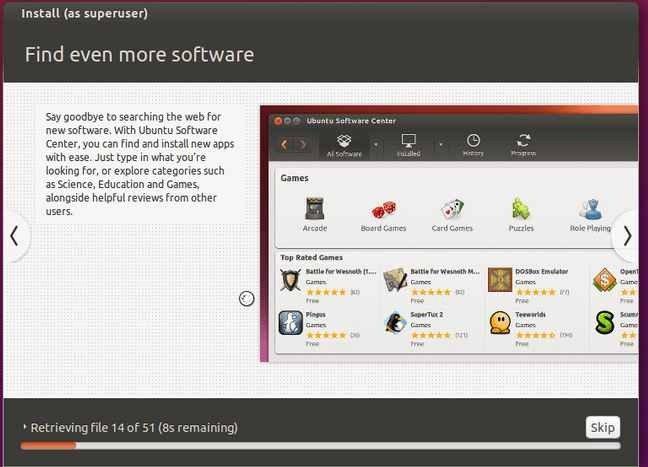Open the Installed dropdown arrow
This screenshot has height=467, width=648.
coord(441,145)
